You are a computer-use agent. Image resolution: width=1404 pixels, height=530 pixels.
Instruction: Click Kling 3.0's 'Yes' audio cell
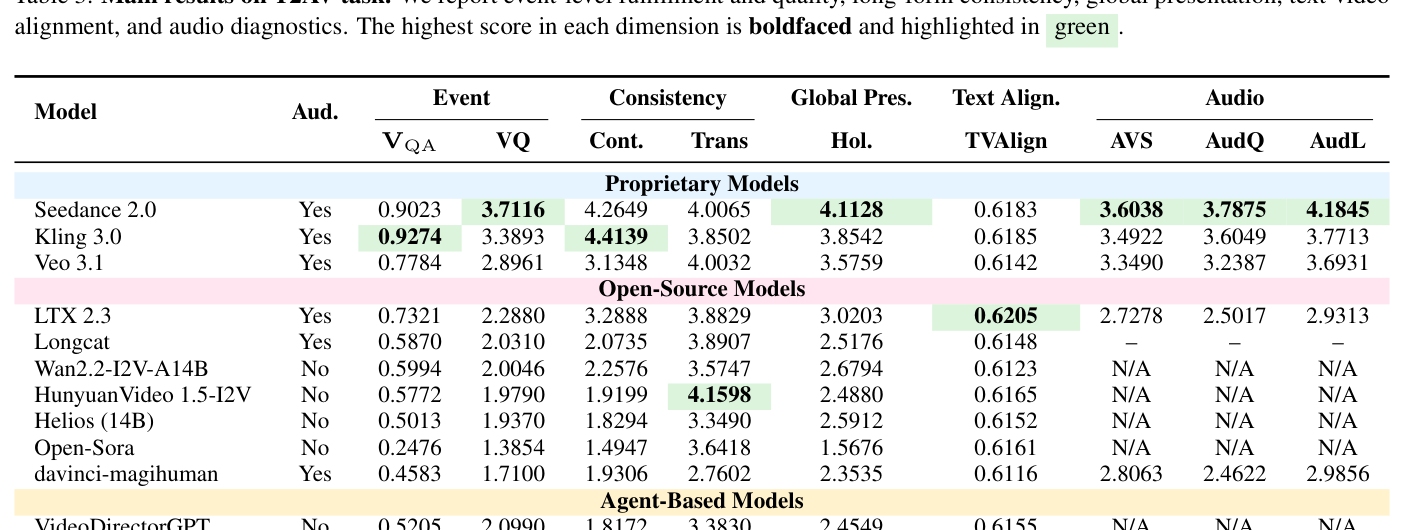coord(315,237)
